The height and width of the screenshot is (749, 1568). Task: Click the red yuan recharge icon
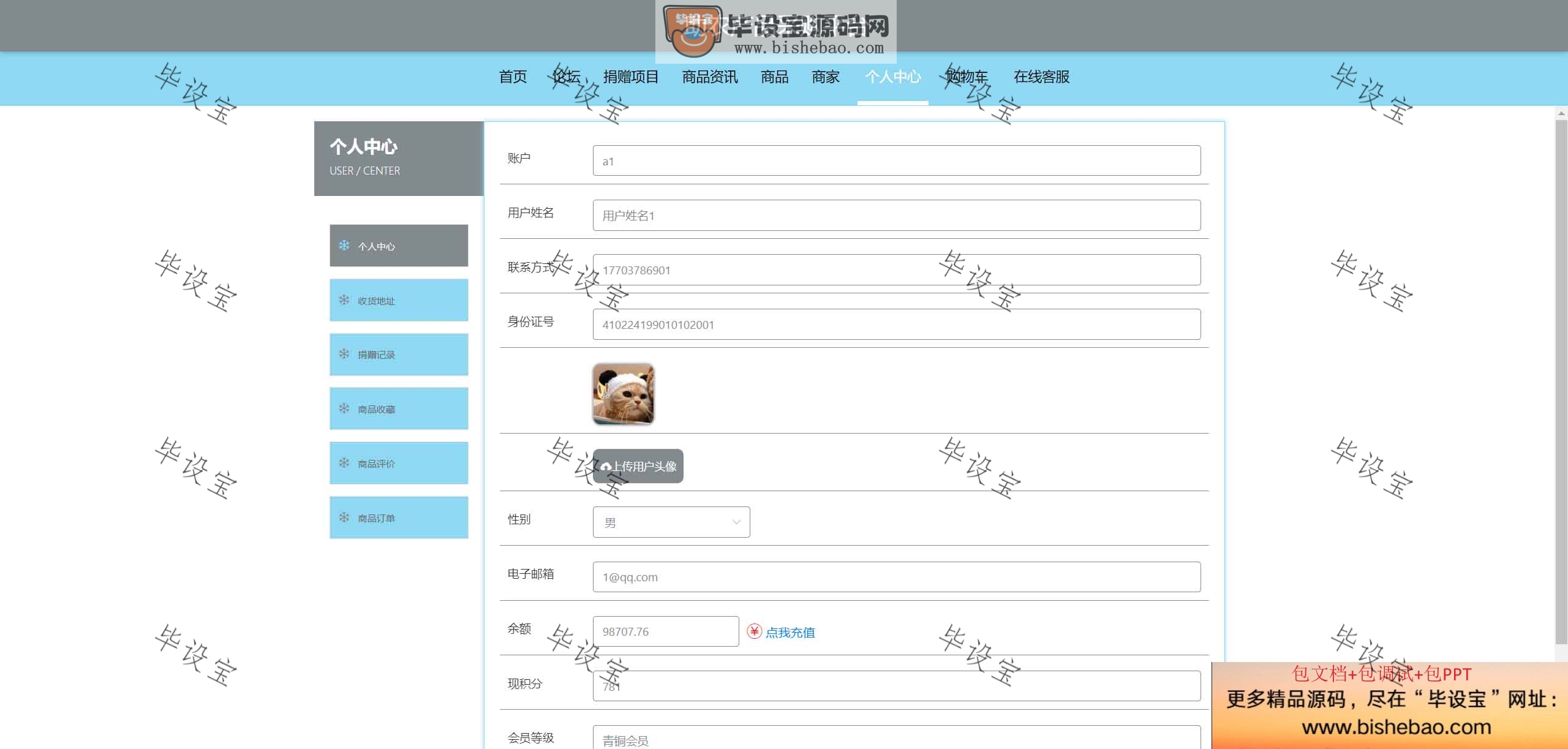click(x=755, y=631)
